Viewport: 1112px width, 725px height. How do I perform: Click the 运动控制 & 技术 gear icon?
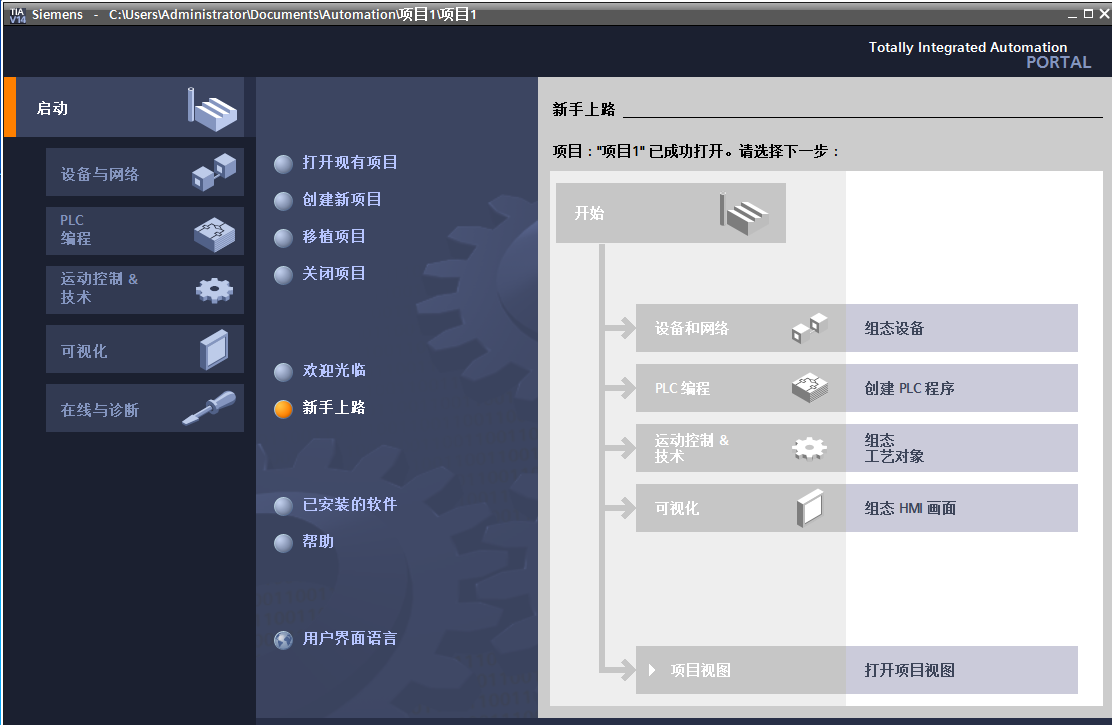click(x=214, y=290)
